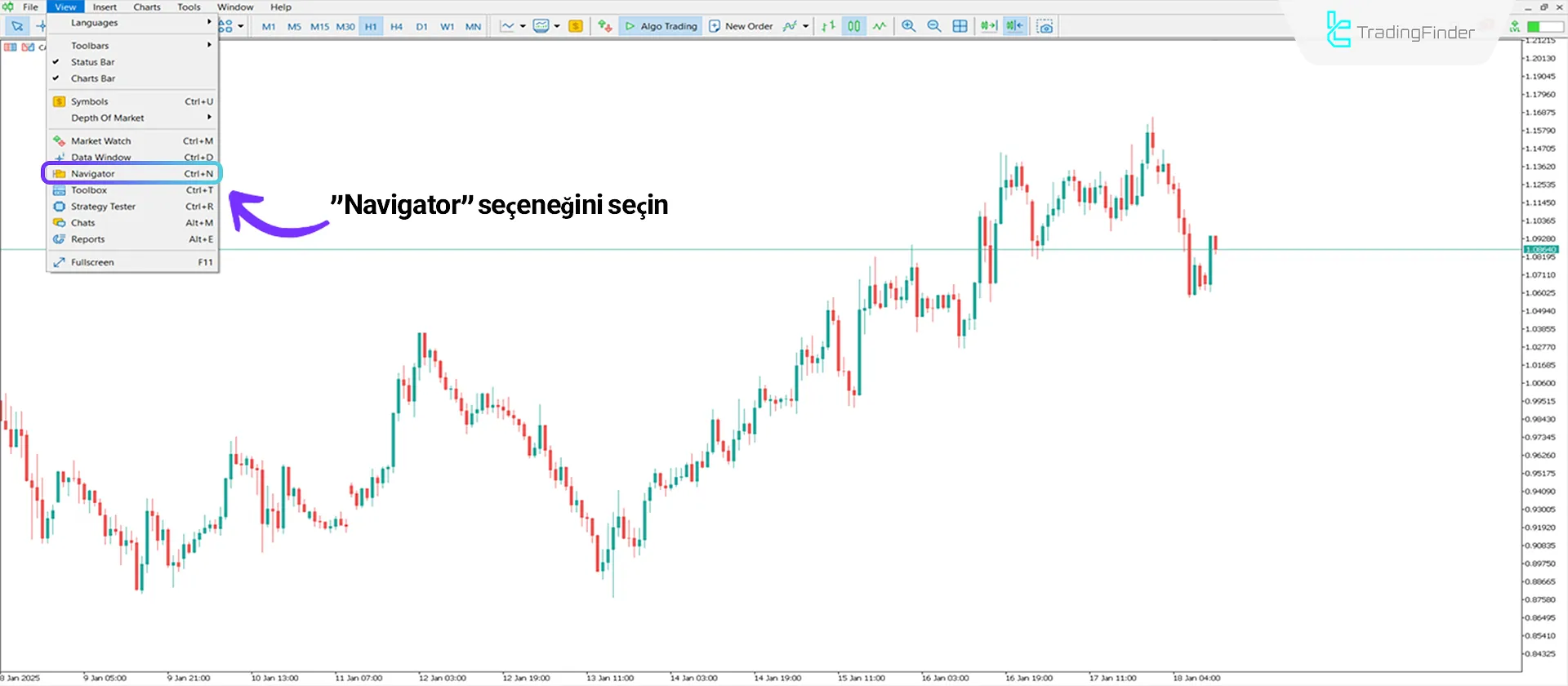Click the zoom out magnifier icon
This screenshot has width=1568, height=686.
click(934, 26)
